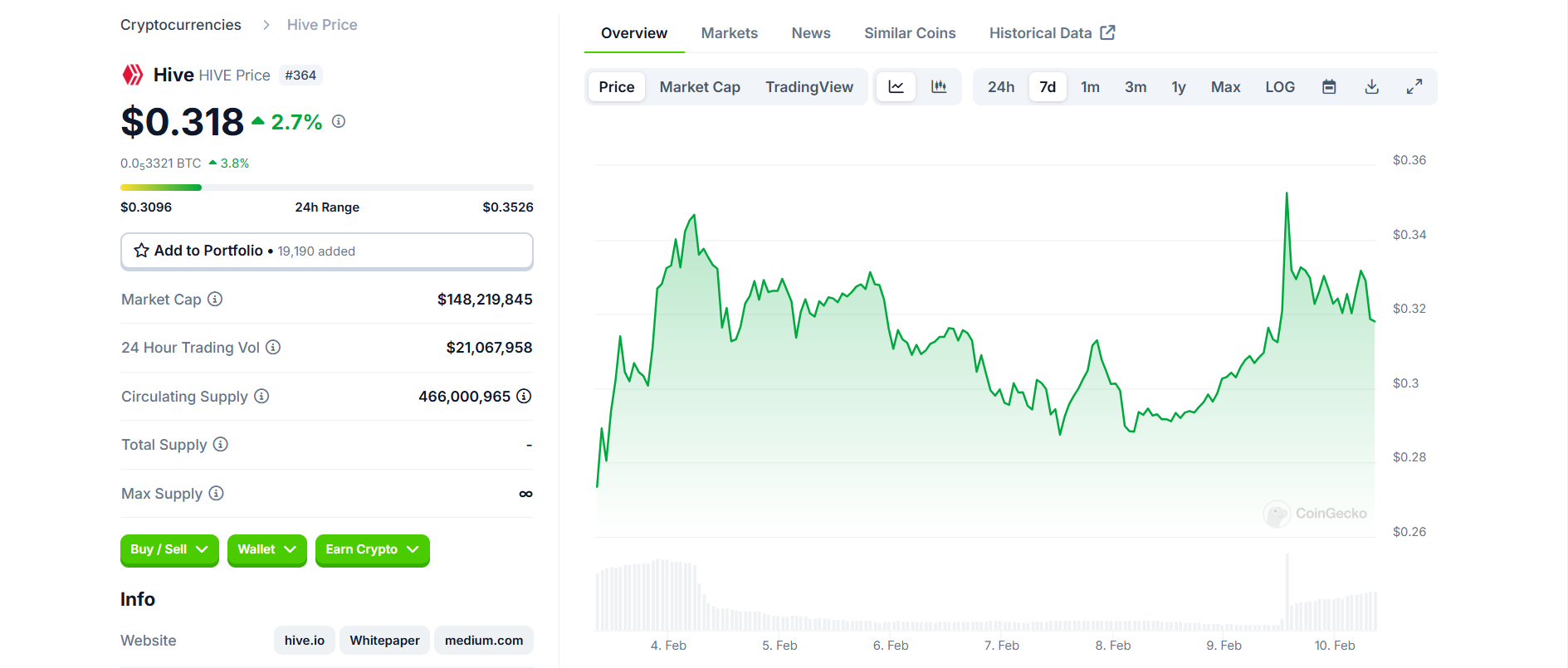Click the 7. Feb axis label
The width and height of the screenshot is (1568, 668).
(1002, 646)
